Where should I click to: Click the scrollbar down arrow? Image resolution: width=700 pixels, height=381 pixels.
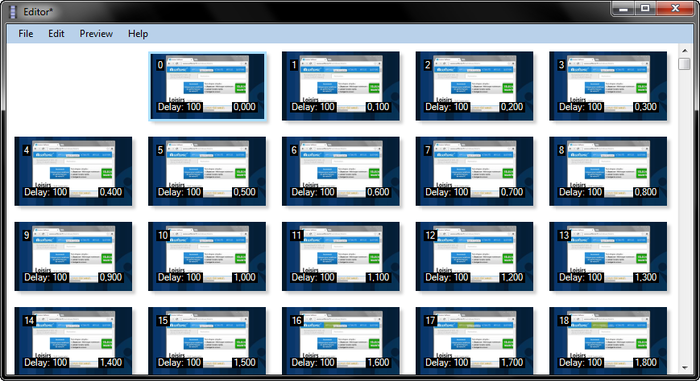click(684, 368)
